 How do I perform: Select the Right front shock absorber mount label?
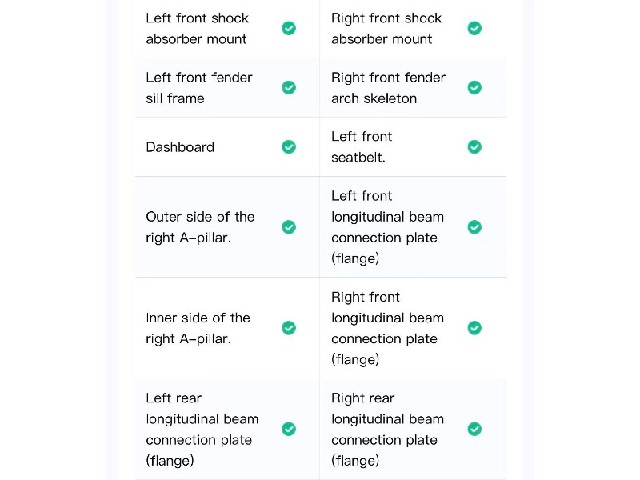tap(387, 29)
